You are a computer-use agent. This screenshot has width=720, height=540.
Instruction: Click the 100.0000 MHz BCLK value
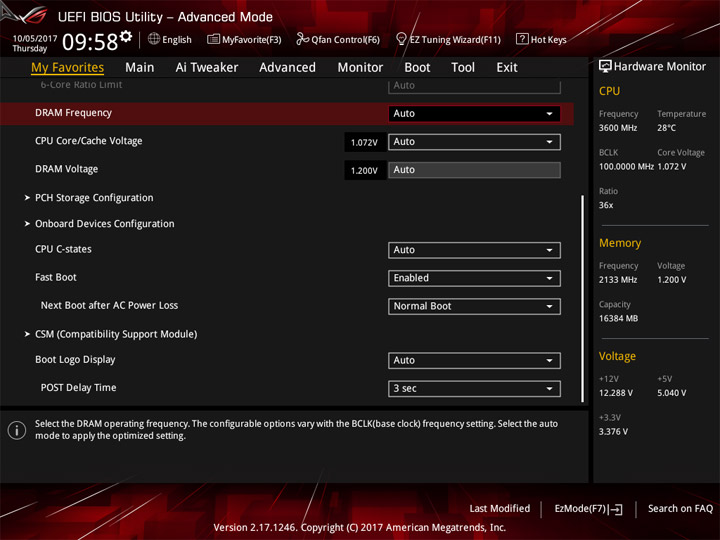coord(626,167)
